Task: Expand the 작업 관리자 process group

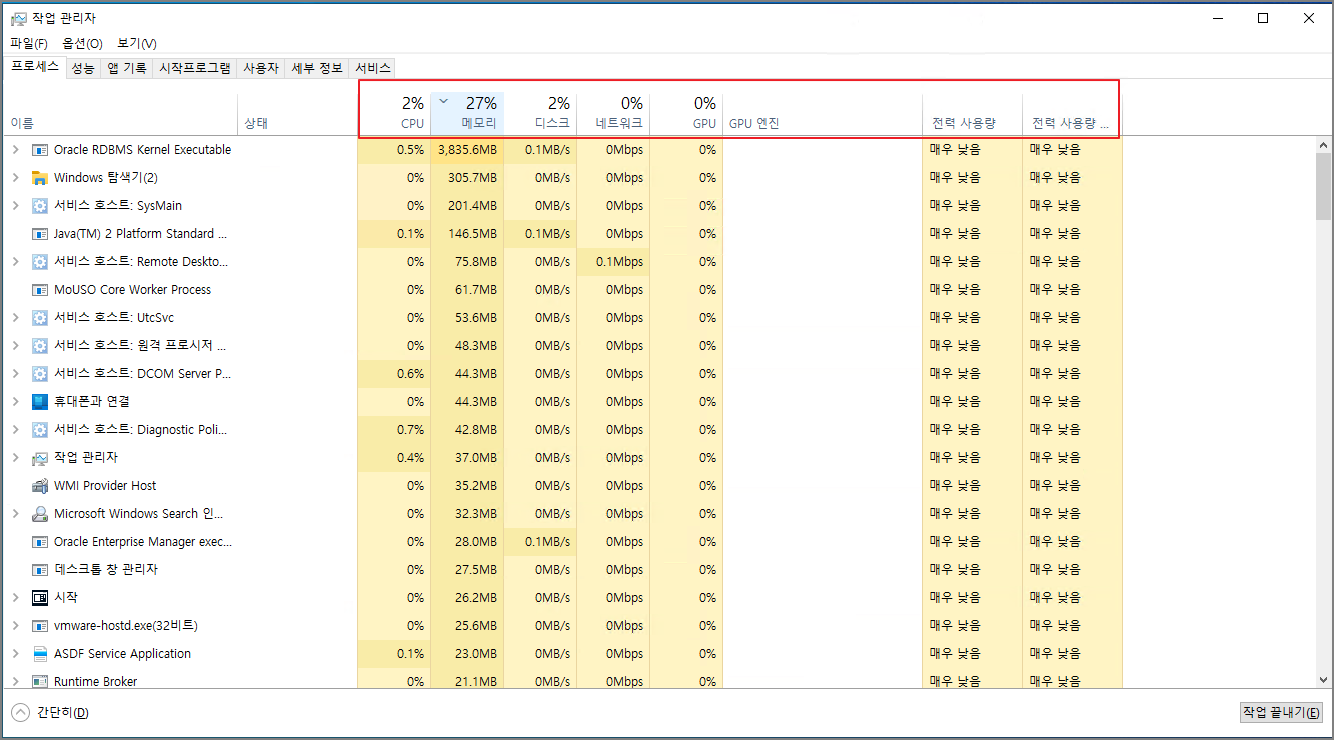Action: point(15,458)
